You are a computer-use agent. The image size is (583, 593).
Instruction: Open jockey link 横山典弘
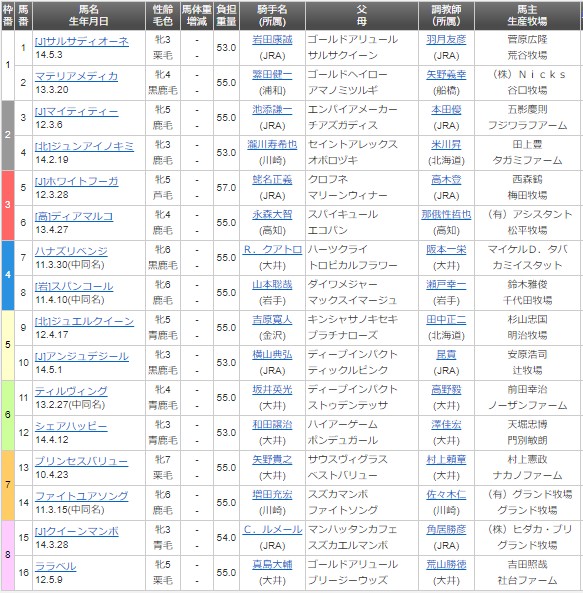pos(272,355)
